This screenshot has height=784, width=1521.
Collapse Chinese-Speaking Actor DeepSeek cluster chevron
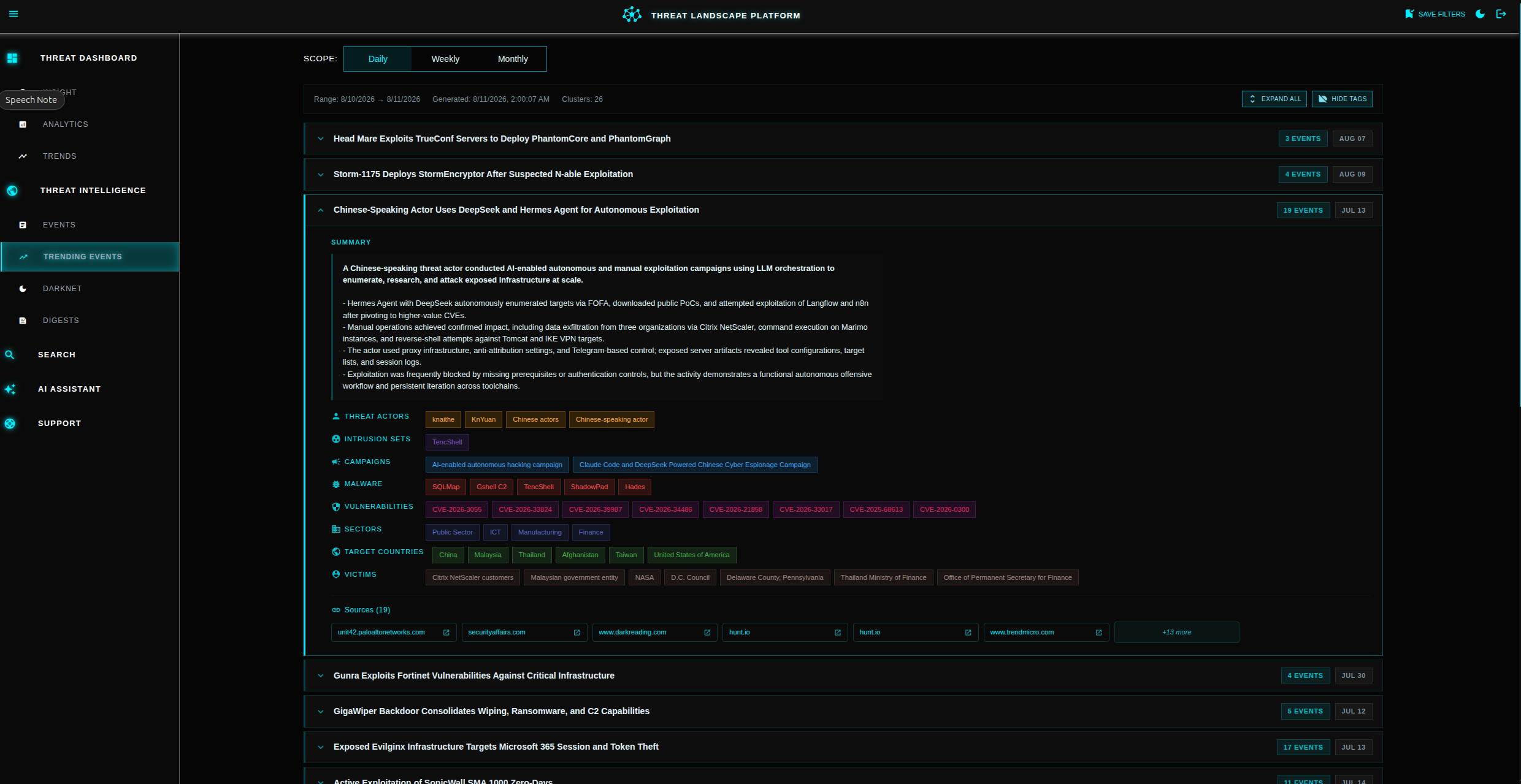[321, 210]
